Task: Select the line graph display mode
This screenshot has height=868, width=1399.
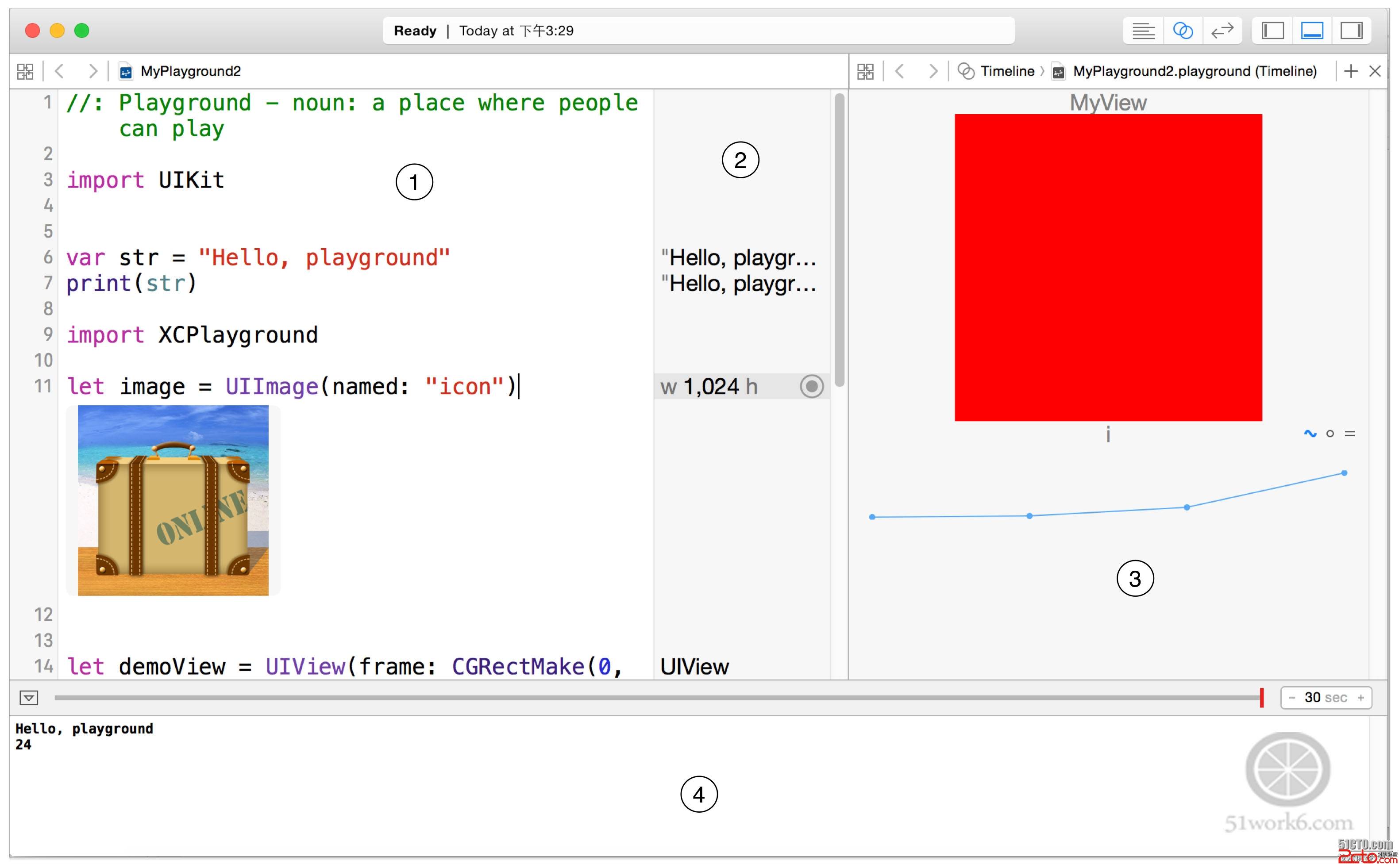Action: [1310, 434]
